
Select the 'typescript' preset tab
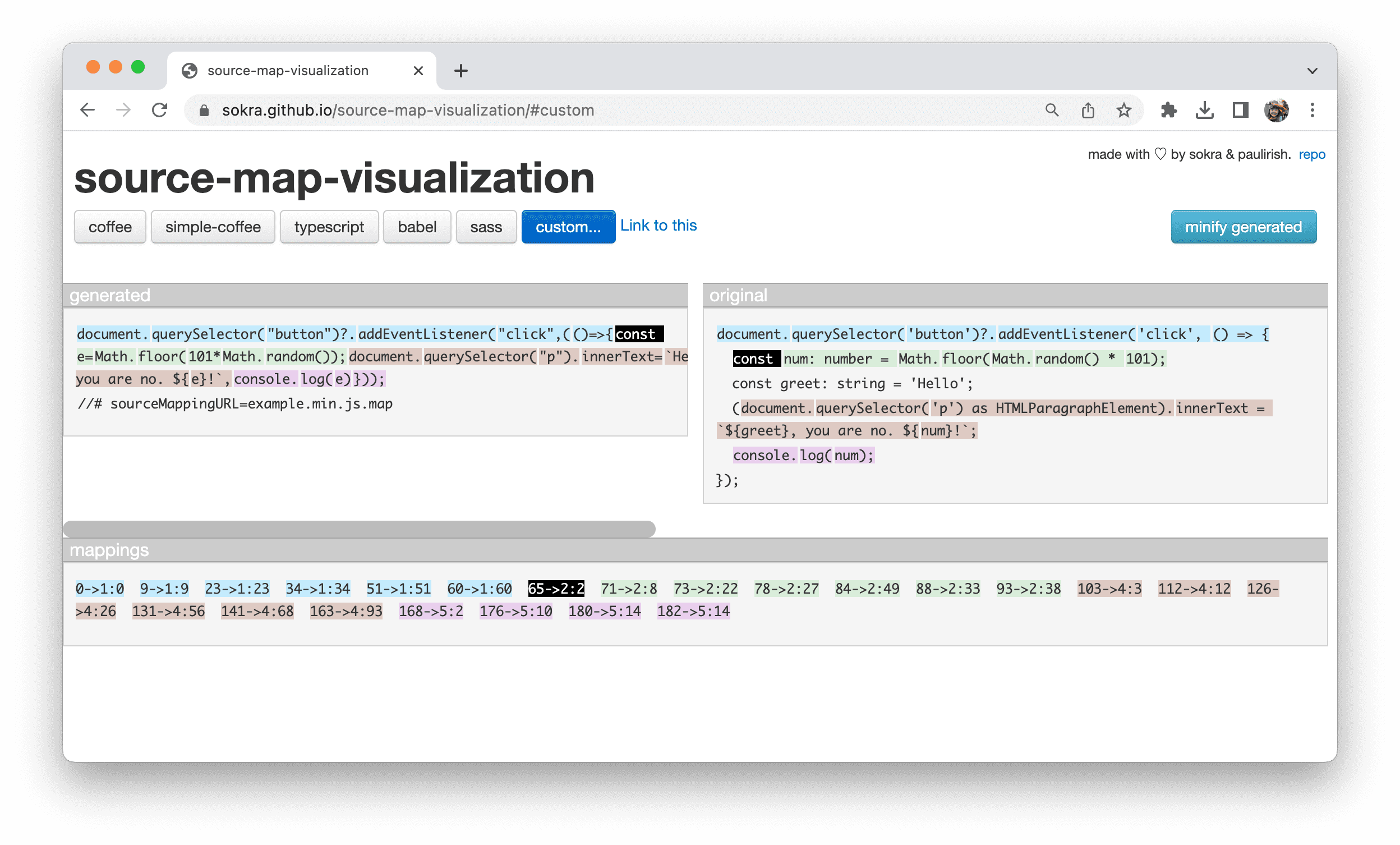pos(328,227)
